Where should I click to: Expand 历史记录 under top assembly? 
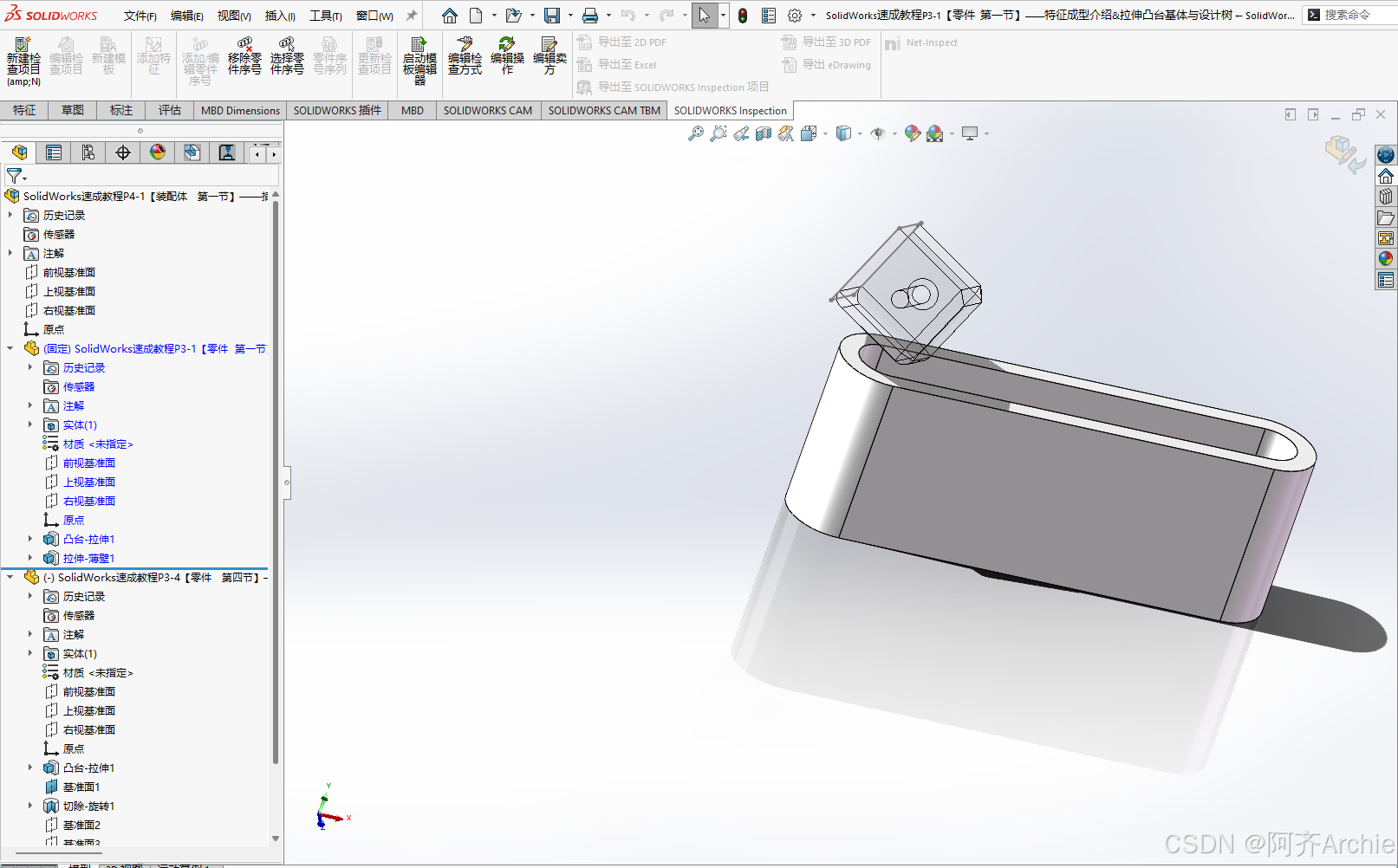pos(10,215)
